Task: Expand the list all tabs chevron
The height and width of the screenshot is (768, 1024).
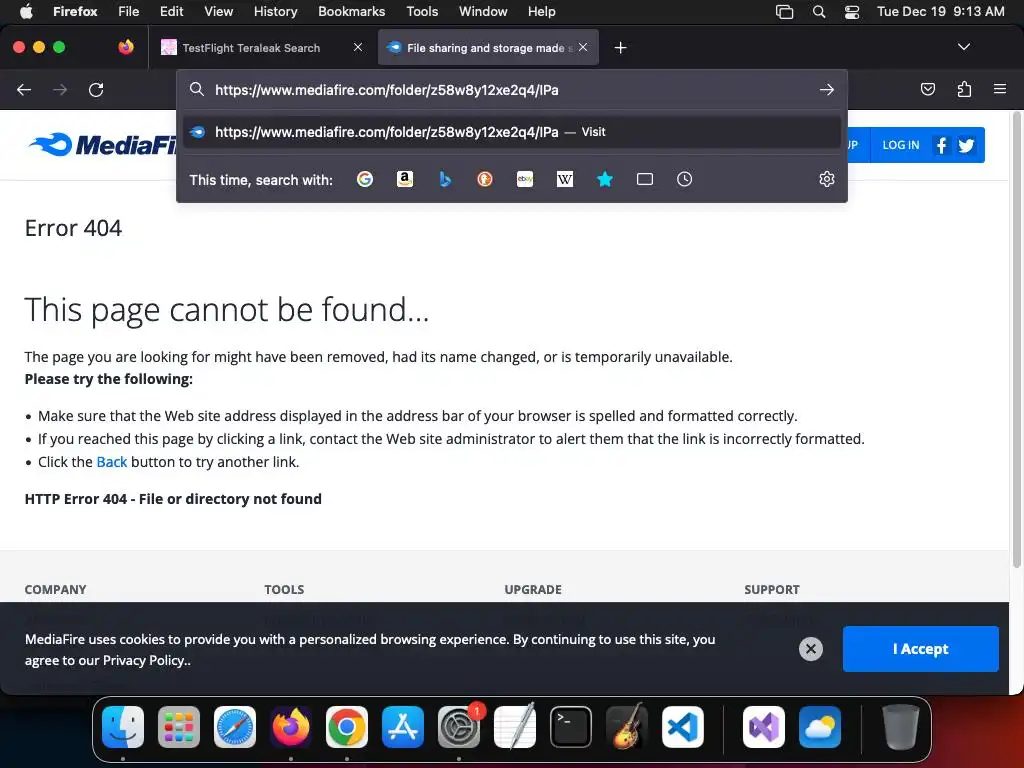Action: point(963,47)
